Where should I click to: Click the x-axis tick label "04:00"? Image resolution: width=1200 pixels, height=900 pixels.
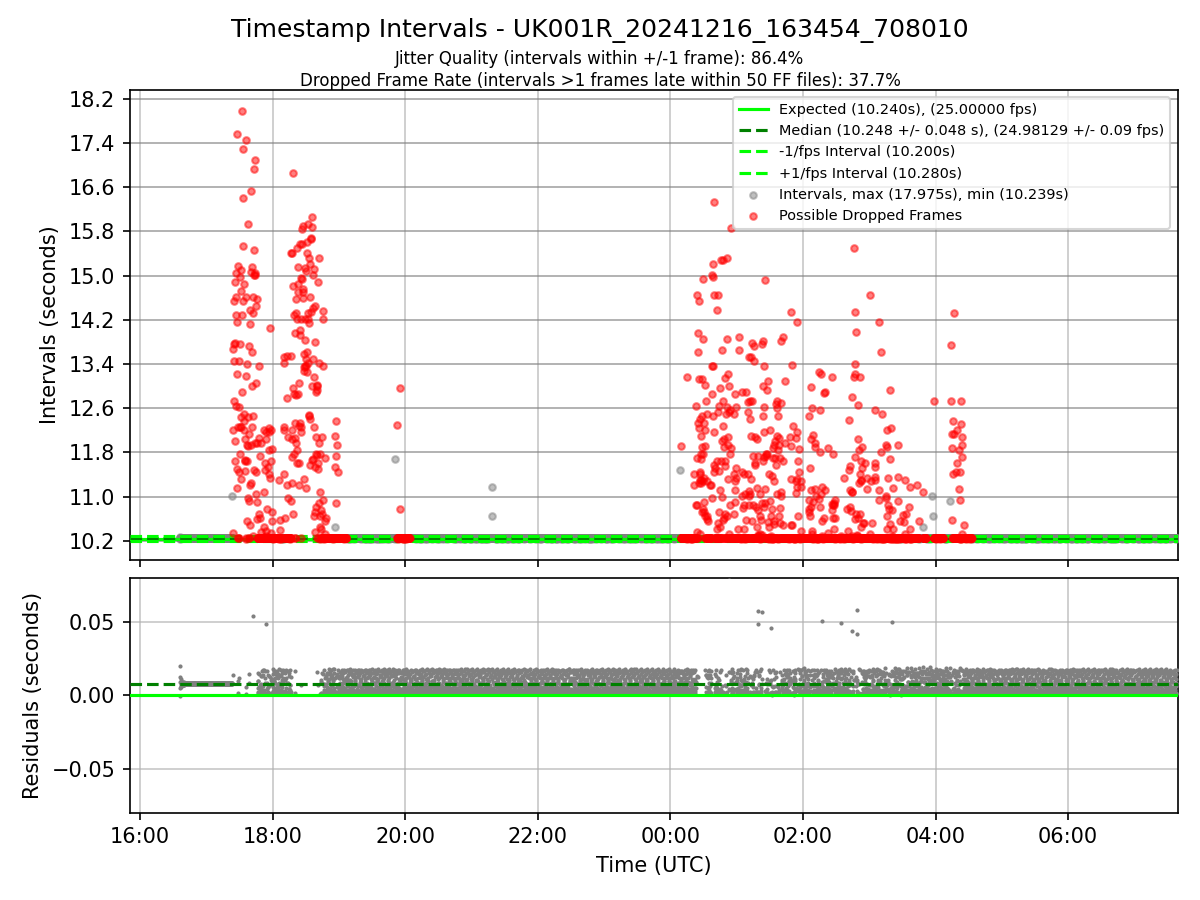(935, 836)
